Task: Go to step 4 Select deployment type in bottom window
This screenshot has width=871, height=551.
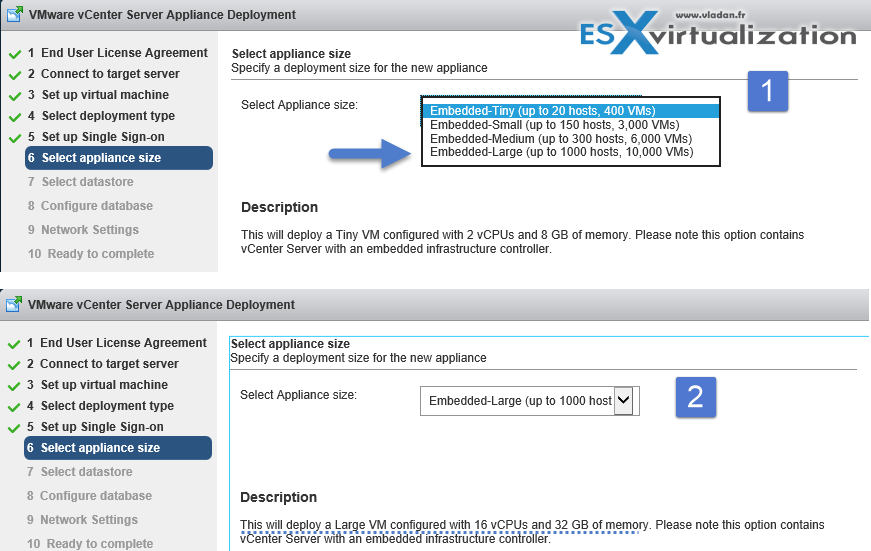Action: pos(100,406)
